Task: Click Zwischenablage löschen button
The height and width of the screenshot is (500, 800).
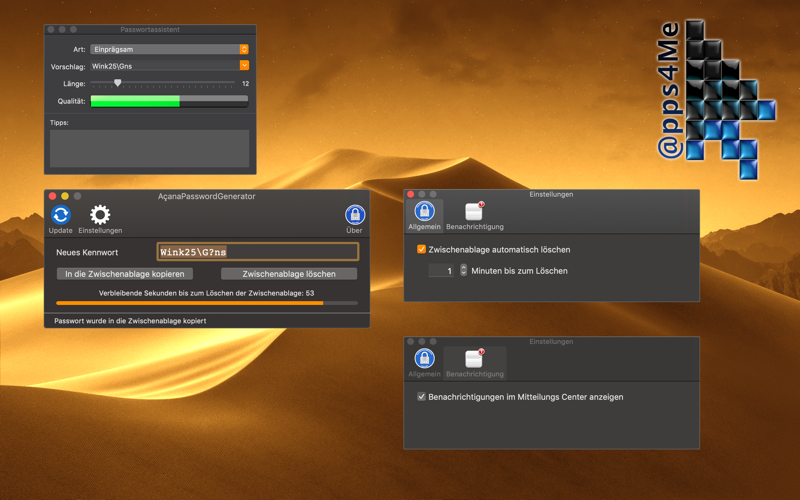Action: (289, 273)
